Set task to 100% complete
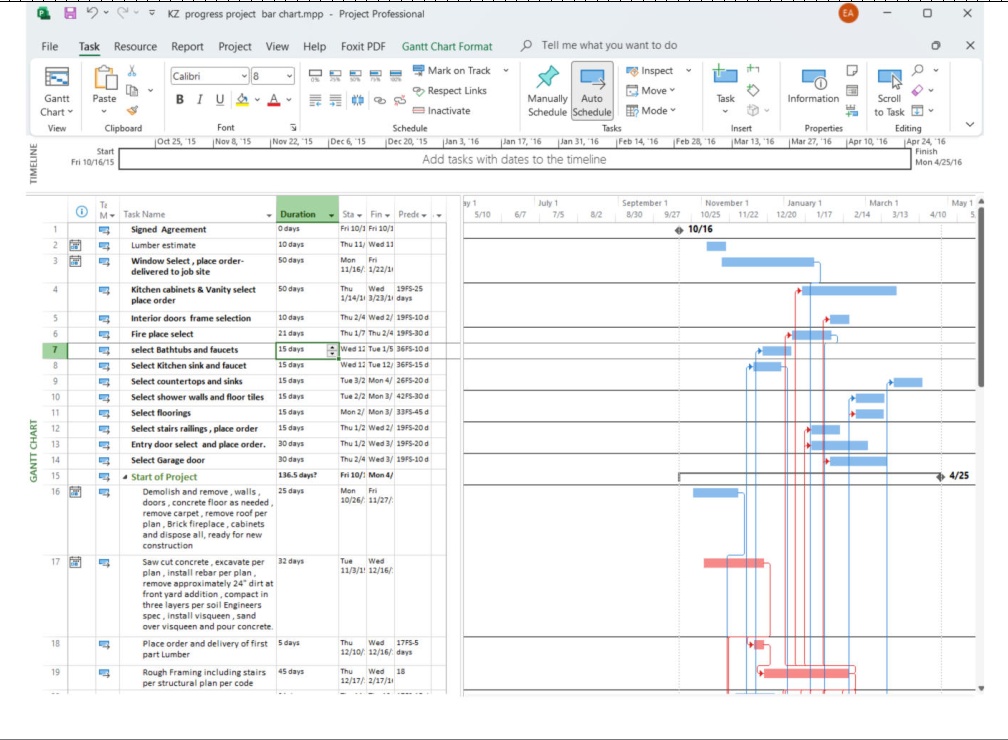1008x740 pixels. (396, 75)
